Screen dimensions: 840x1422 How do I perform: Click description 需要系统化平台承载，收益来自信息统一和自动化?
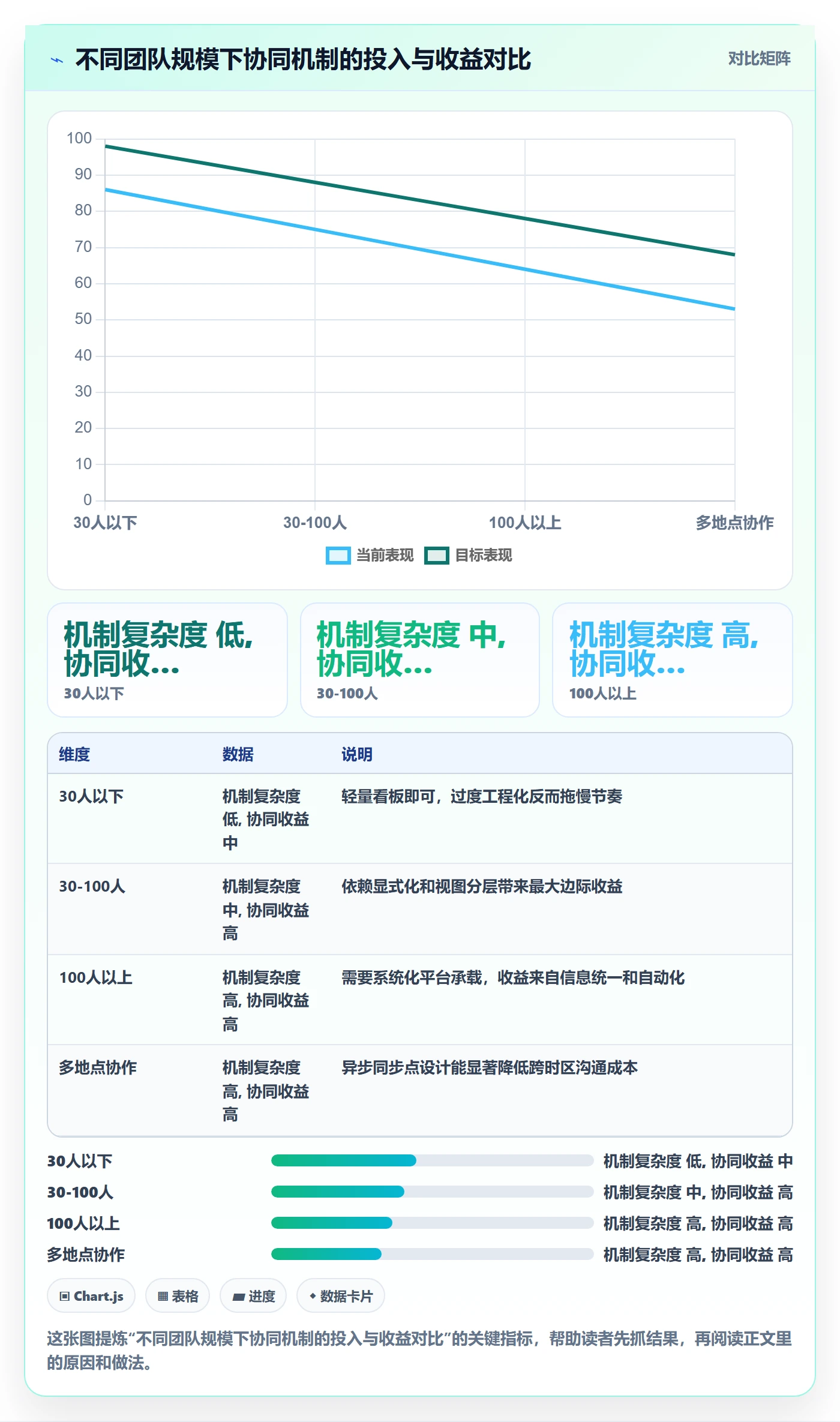[x=513, y=977]
